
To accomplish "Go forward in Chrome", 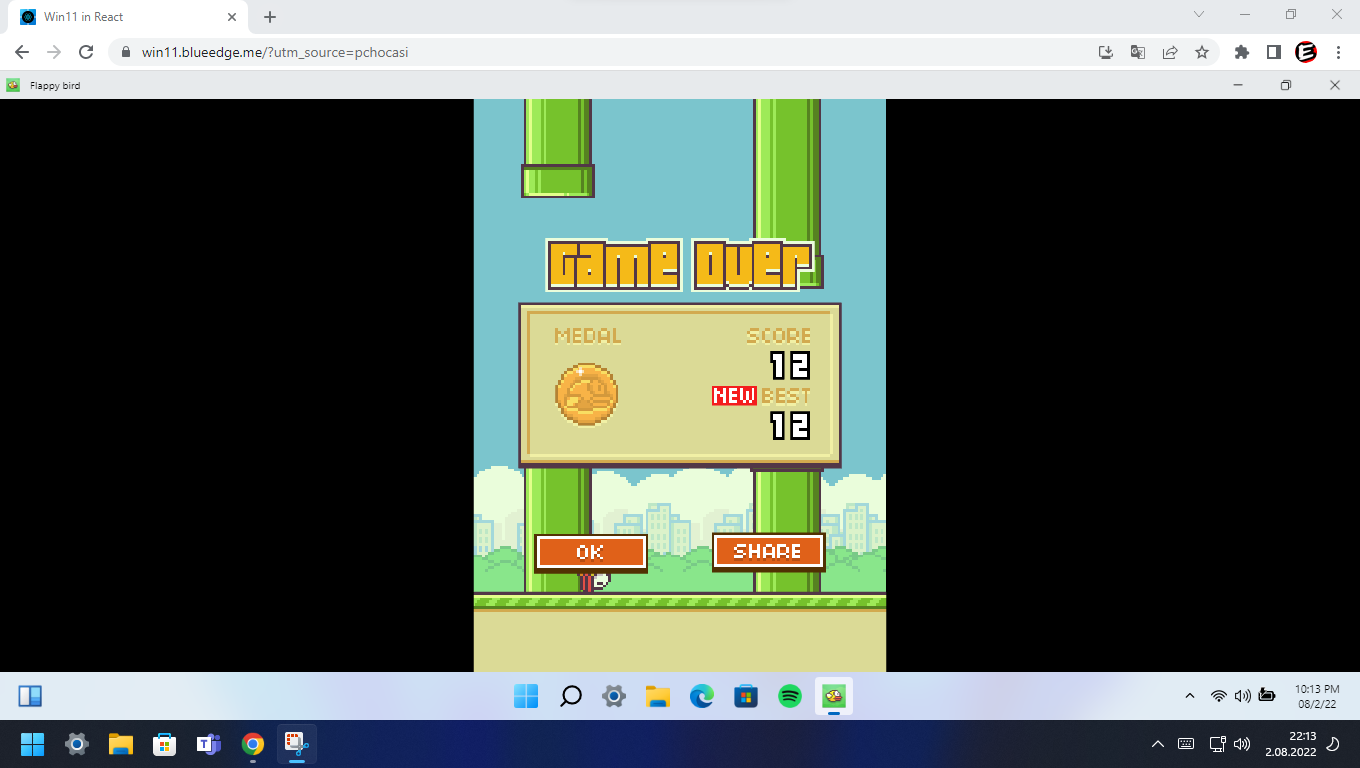I will point(54,52).
